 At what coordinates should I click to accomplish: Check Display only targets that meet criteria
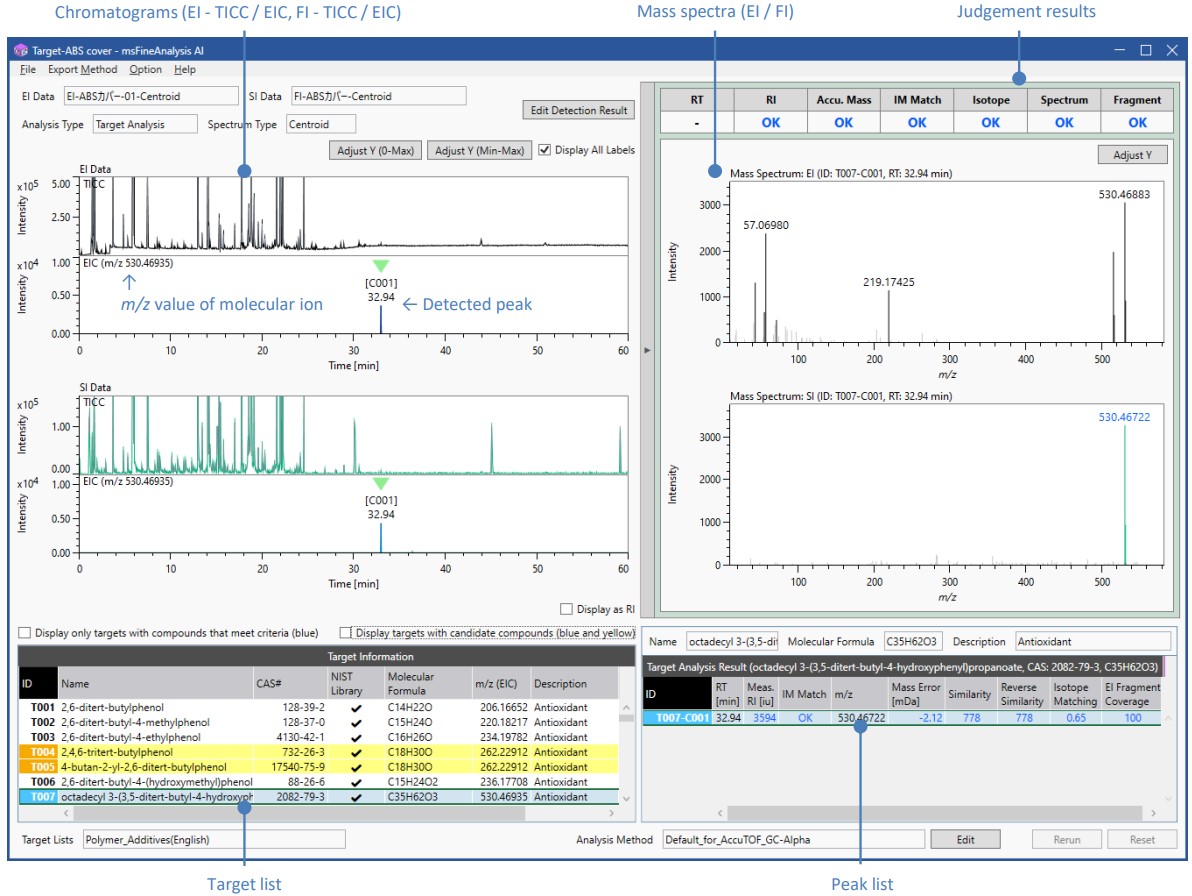click(25, 633)
